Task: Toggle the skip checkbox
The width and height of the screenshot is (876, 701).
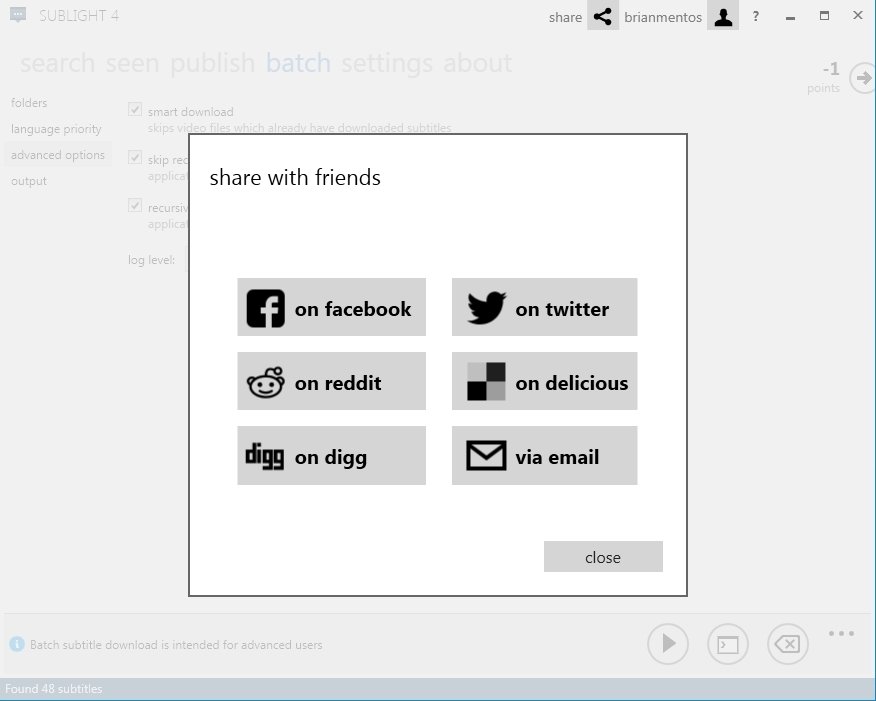Action: [x=135, y=157]
